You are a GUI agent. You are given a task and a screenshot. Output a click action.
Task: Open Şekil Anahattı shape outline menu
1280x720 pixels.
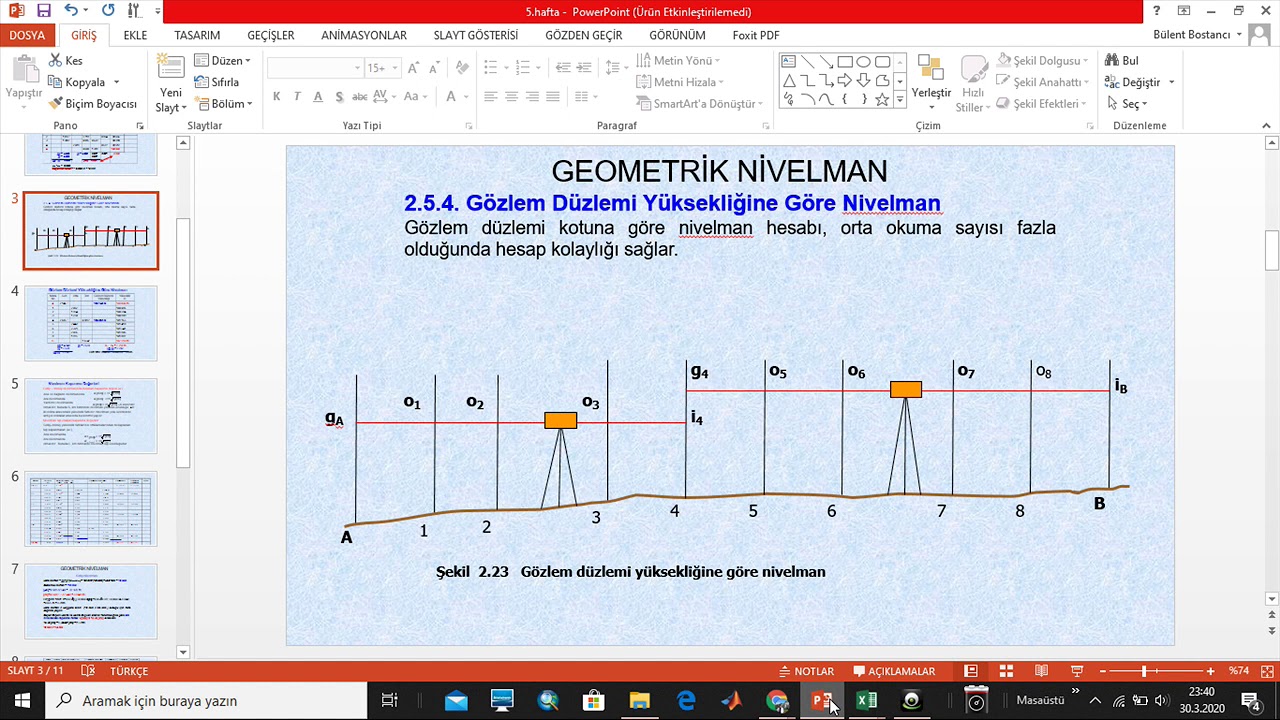pyautogui.click(x=1042, y=82)
